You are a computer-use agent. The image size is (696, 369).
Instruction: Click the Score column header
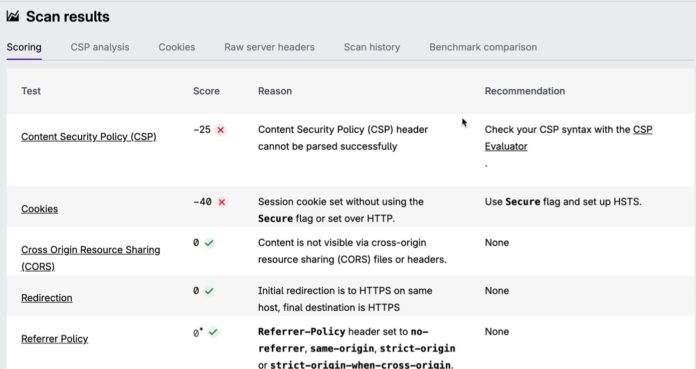[x=206, y=91]
